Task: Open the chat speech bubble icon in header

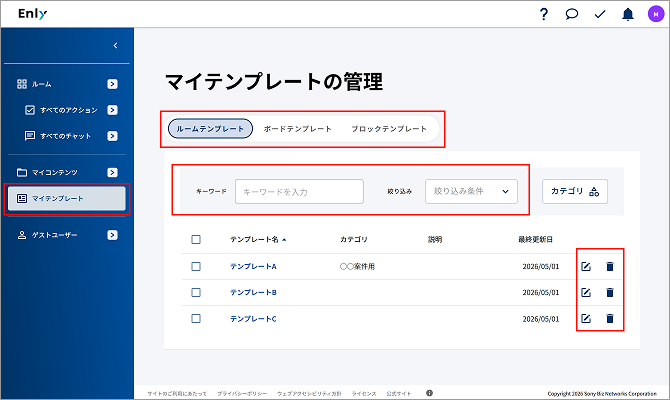Action: pyautogui.click(x=571, y=14)
